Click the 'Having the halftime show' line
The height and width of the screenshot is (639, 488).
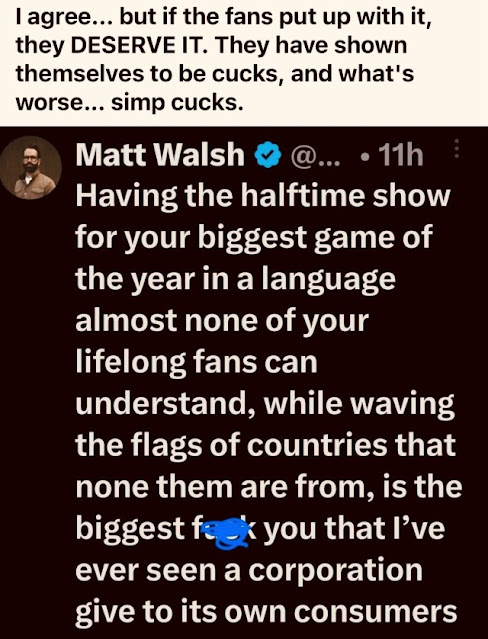point(263,198)
